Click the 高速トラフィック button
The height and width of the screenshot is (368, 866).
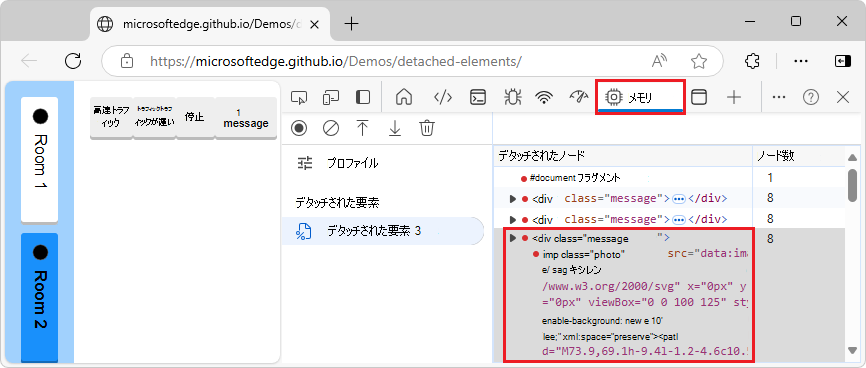(x=111, y=117)
